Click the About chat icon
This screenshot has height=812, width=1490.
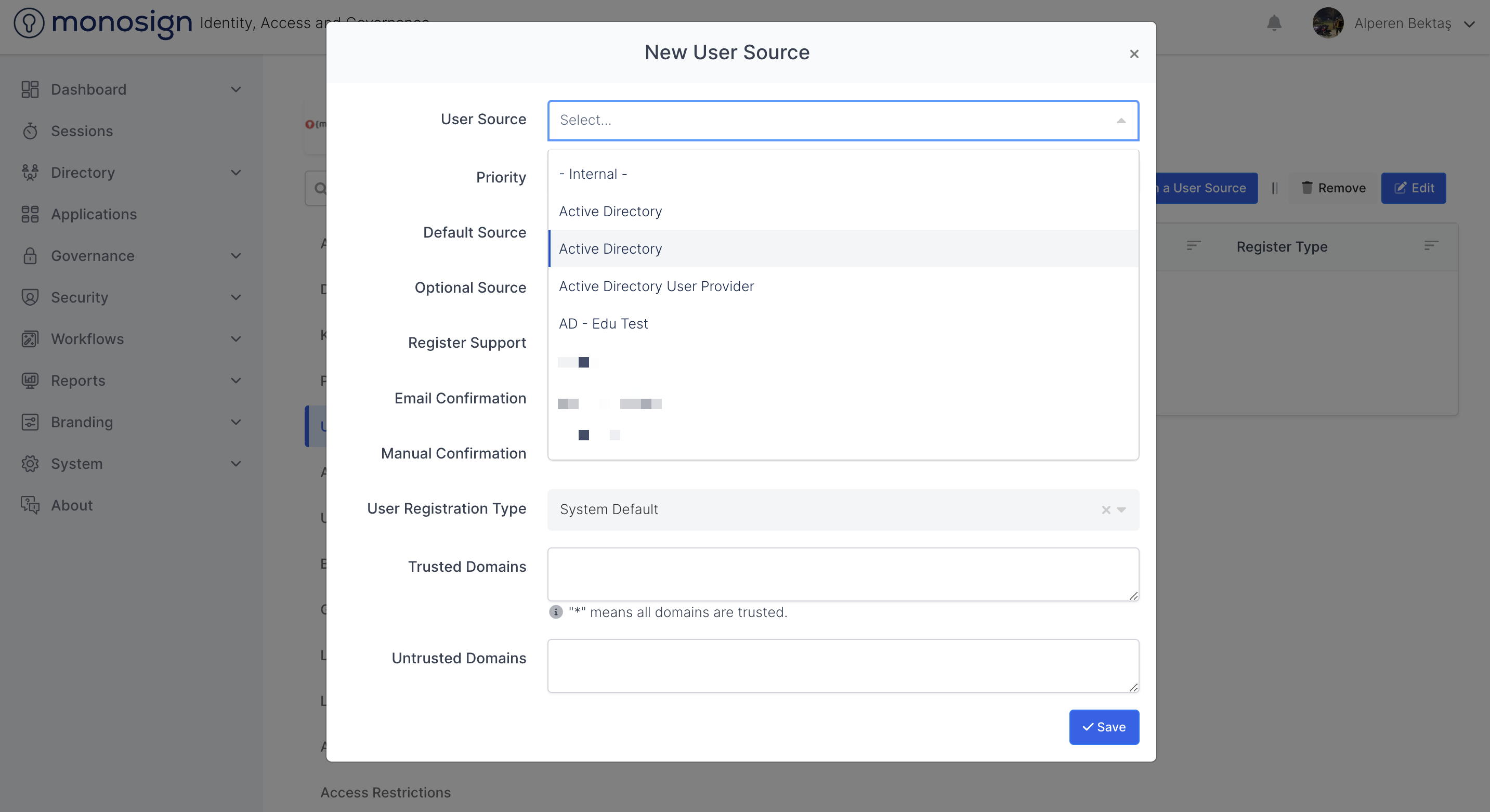click(30, 505)
